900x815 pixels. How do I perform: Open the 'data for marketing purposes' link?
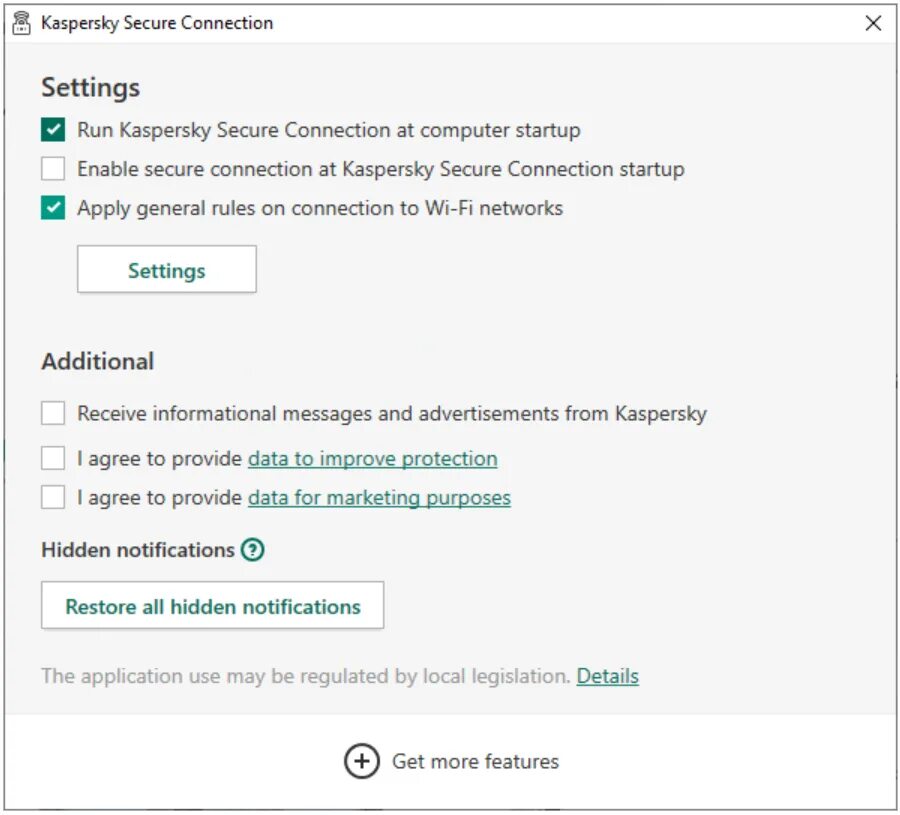coord(379,497)
